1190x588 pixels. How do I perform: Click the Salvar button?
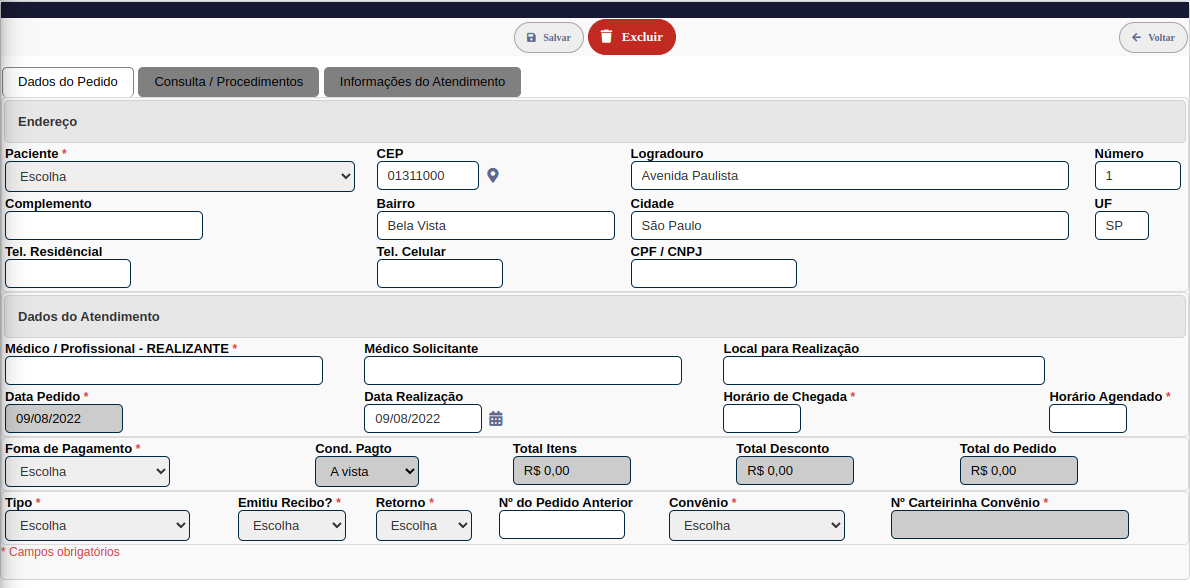pos(549,37)
